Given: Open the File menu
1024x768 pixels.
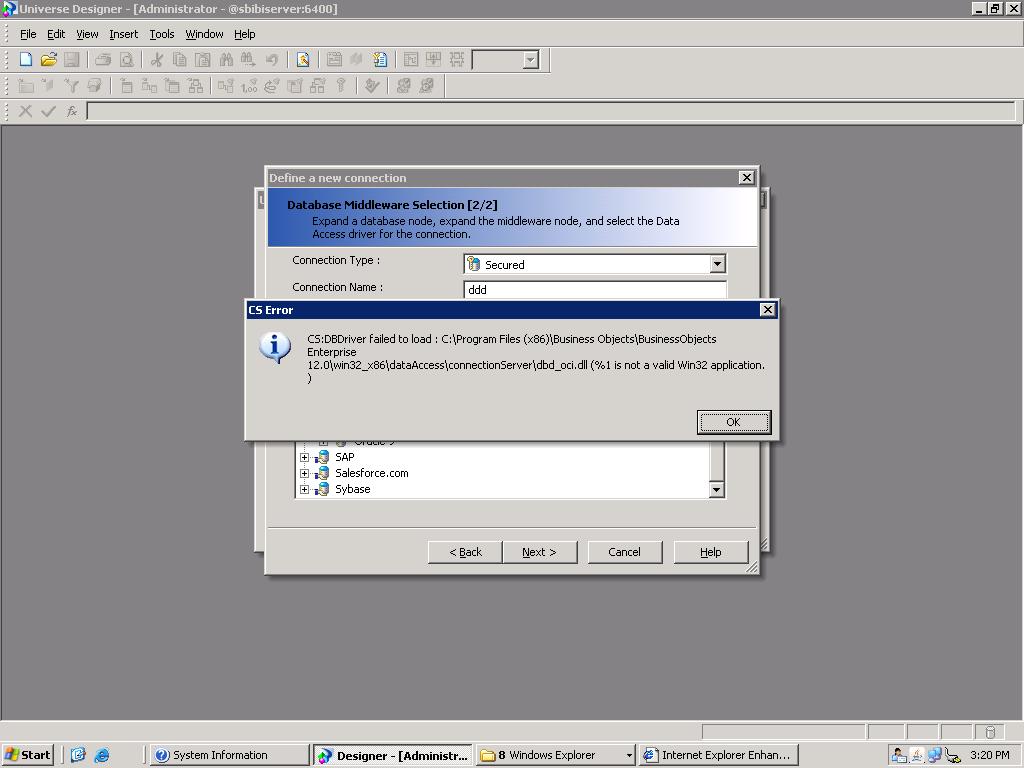Looking at the screenshot, I should (28, 34).
